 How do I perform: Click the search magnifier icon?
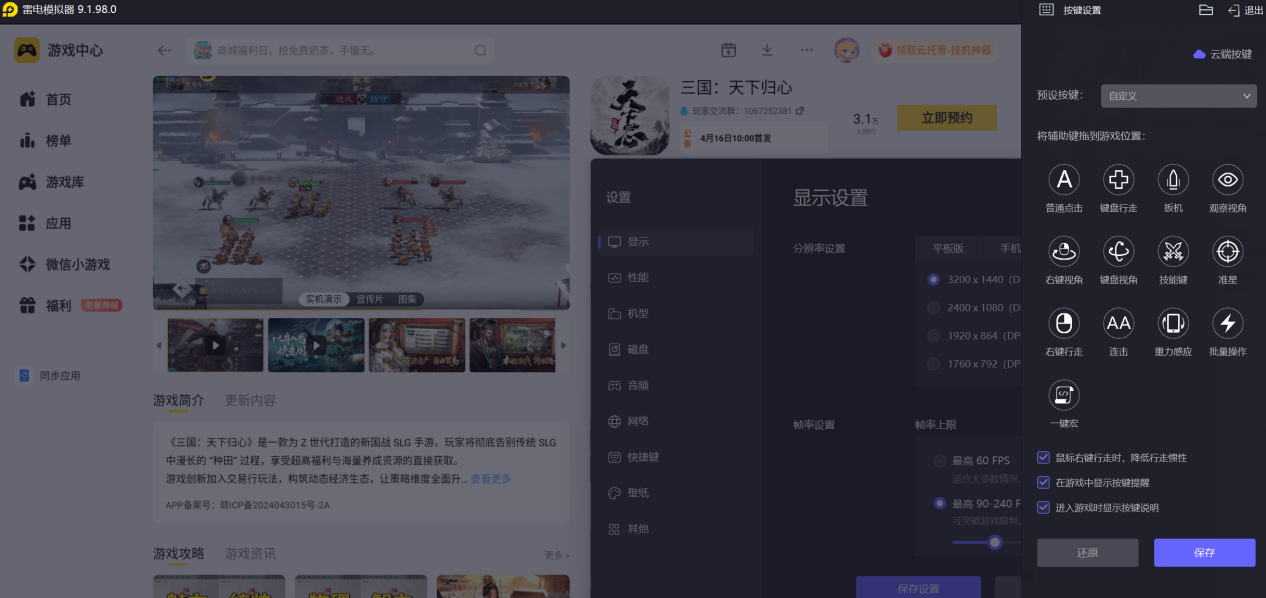tap(481, 50)
